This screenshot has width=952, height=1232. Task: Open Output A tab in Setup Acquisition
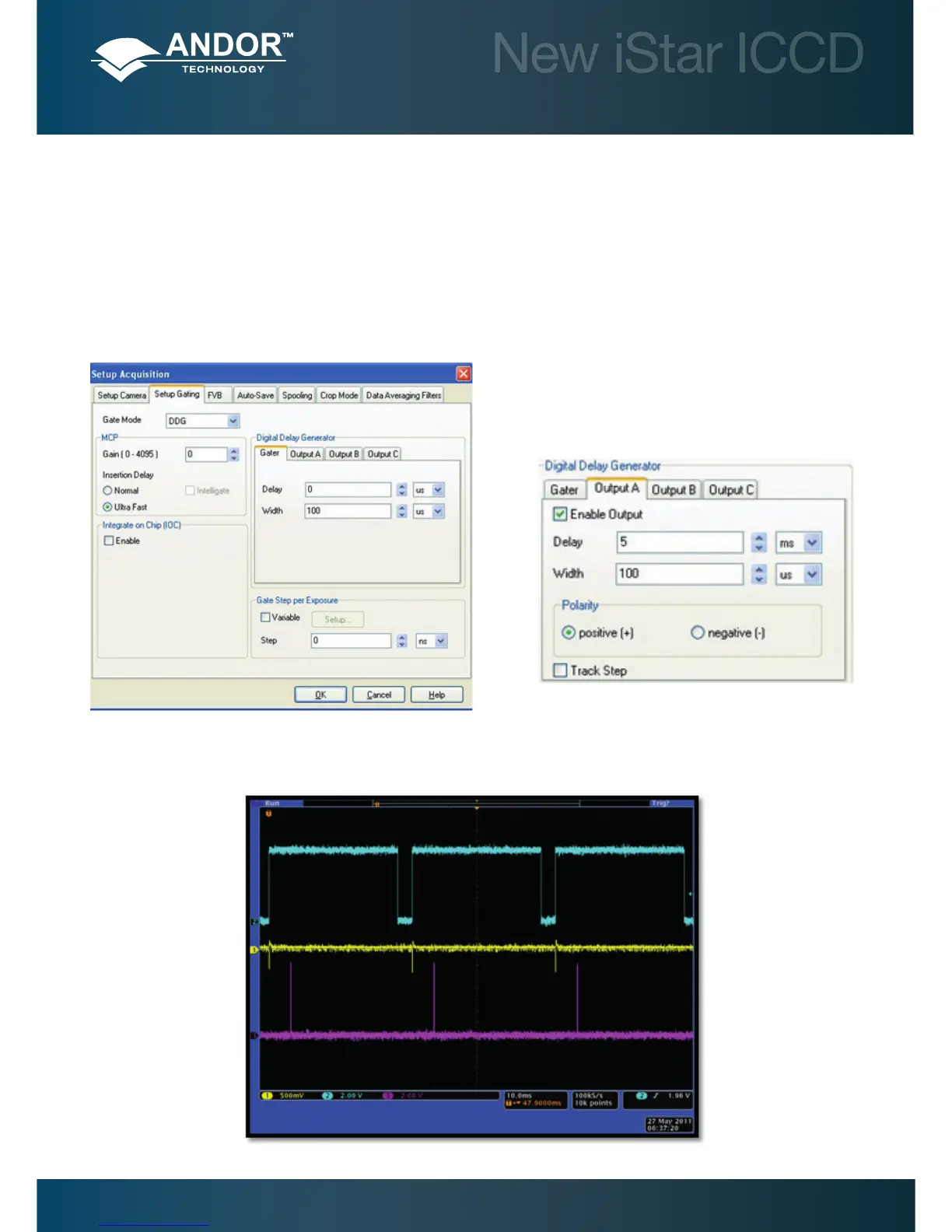pyautogui.click(x=305, y=454)
